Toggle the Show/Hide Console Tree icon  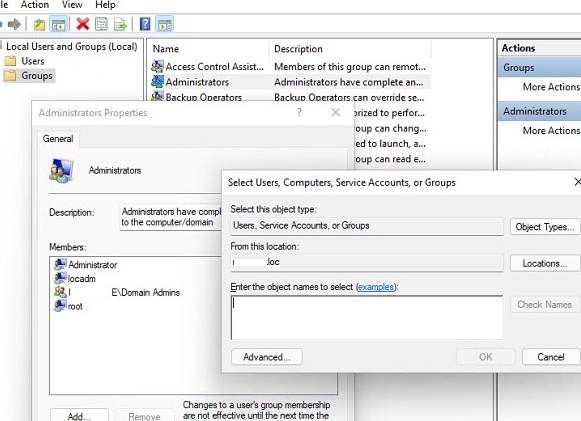(59, 25)
